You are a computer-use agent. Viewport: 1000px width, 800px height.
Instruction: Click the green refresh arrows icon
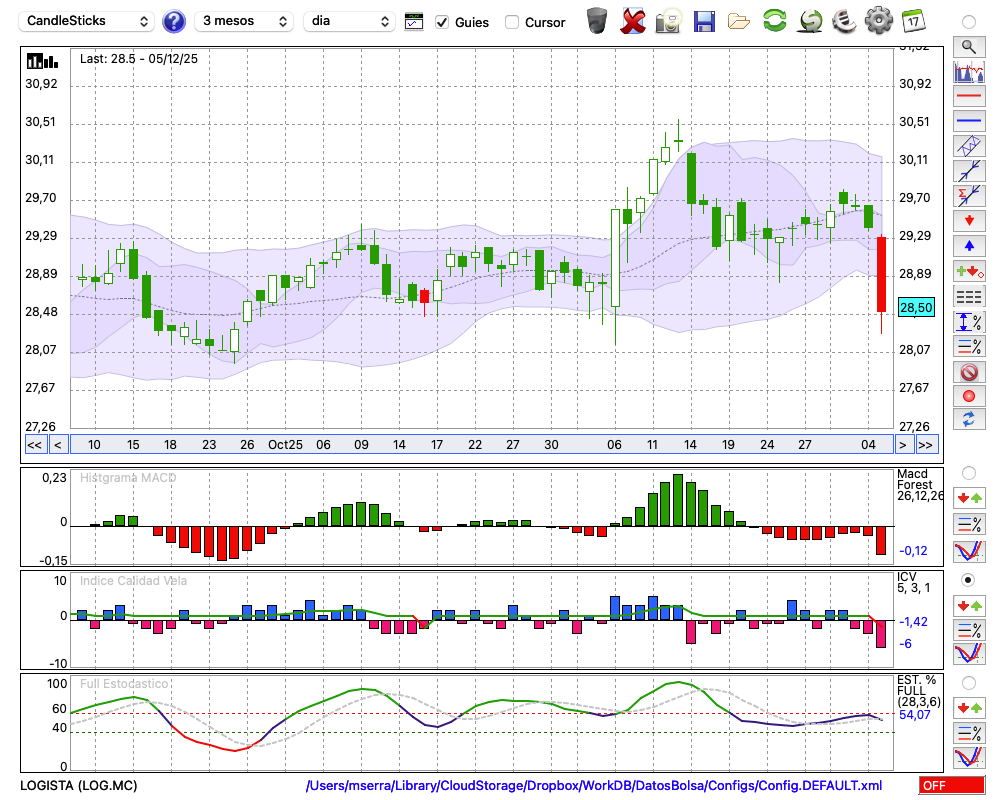[x=775, y=20]
